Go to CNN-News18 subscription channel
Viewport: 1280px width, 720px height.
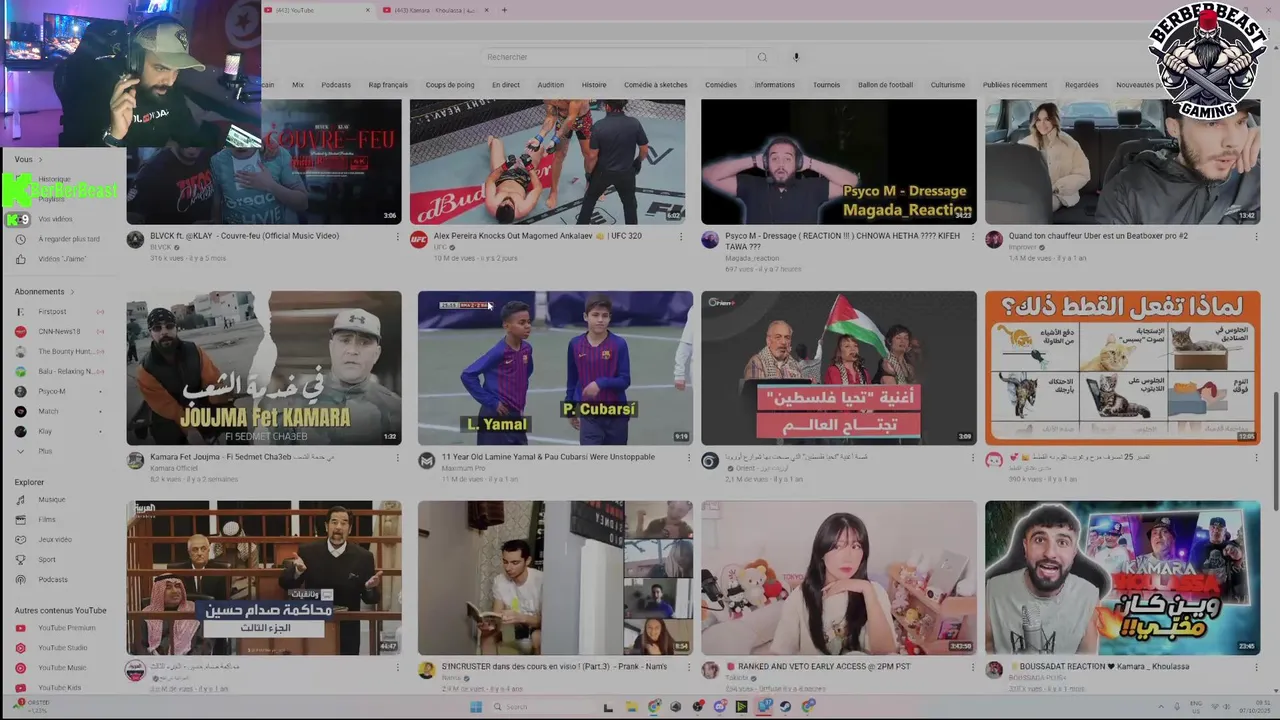tap(59, 331)
